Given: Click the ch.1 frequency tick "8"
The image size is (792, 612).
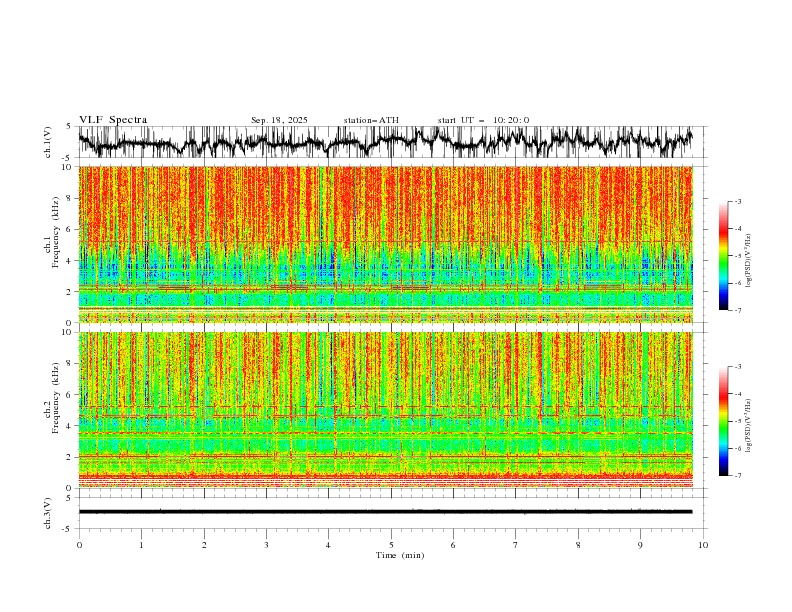Looking at the screenshot, I should tap(71, 198).
